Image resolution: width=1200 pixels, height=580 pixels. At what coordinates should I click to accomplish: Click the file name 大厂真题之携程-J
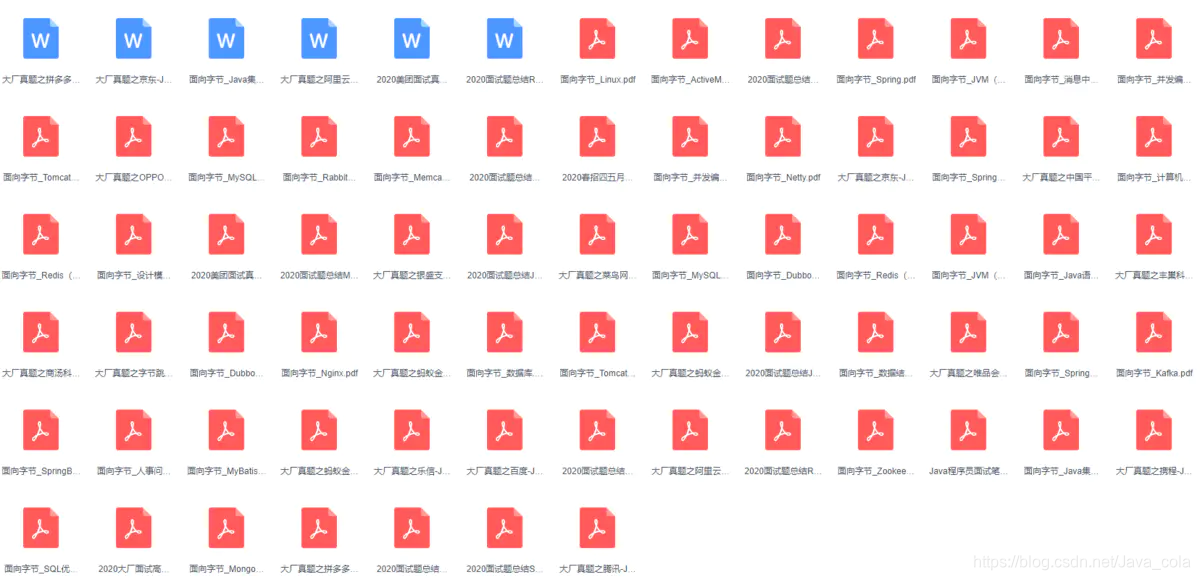(x=1154, y=471)
